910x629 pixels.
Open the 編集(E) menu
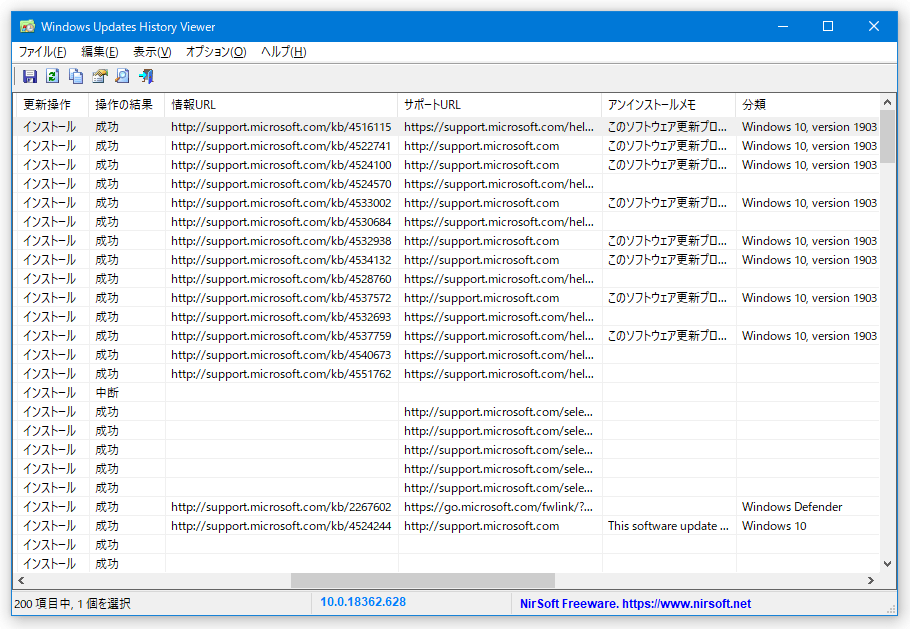tap(100, 52)
